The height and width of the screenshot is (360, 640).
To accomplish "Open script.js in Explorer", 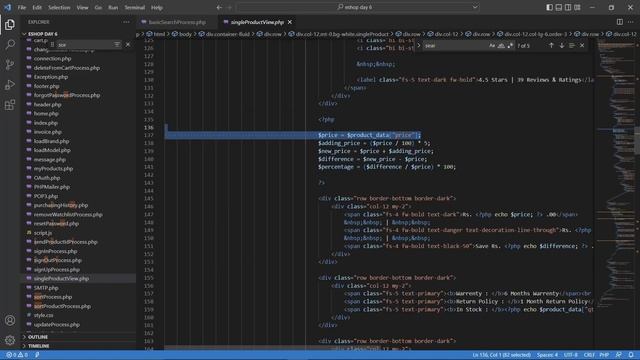I will pyautogui.click(x=42, y=233).
